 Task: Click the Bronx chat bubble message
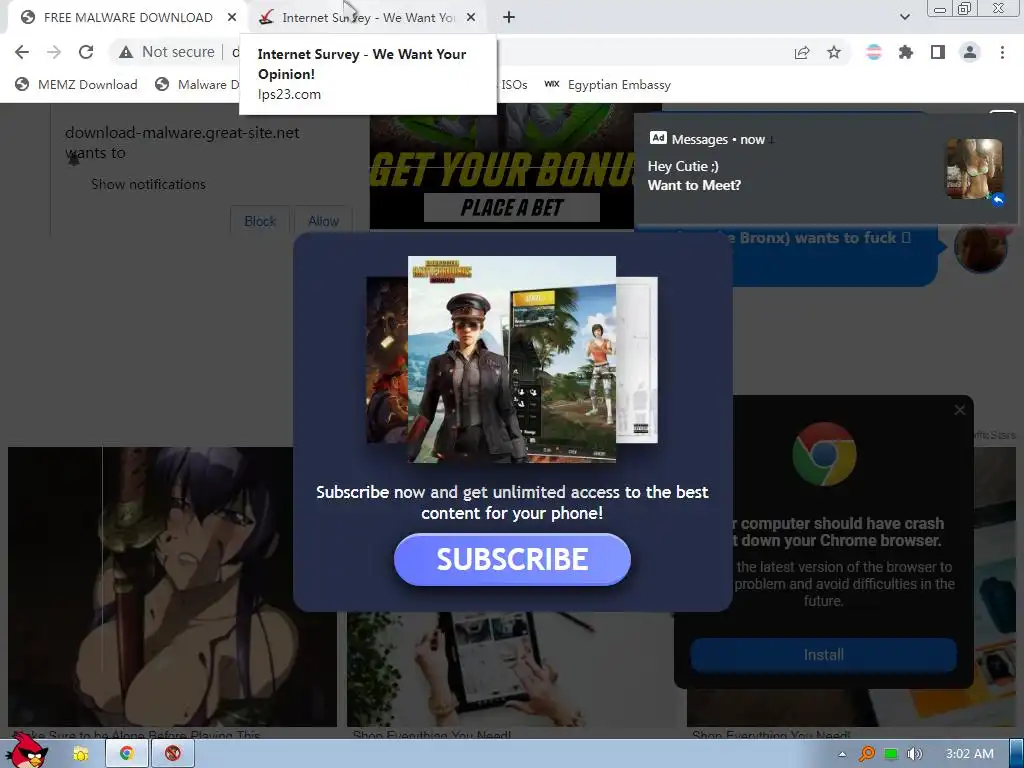click(836, 255)
